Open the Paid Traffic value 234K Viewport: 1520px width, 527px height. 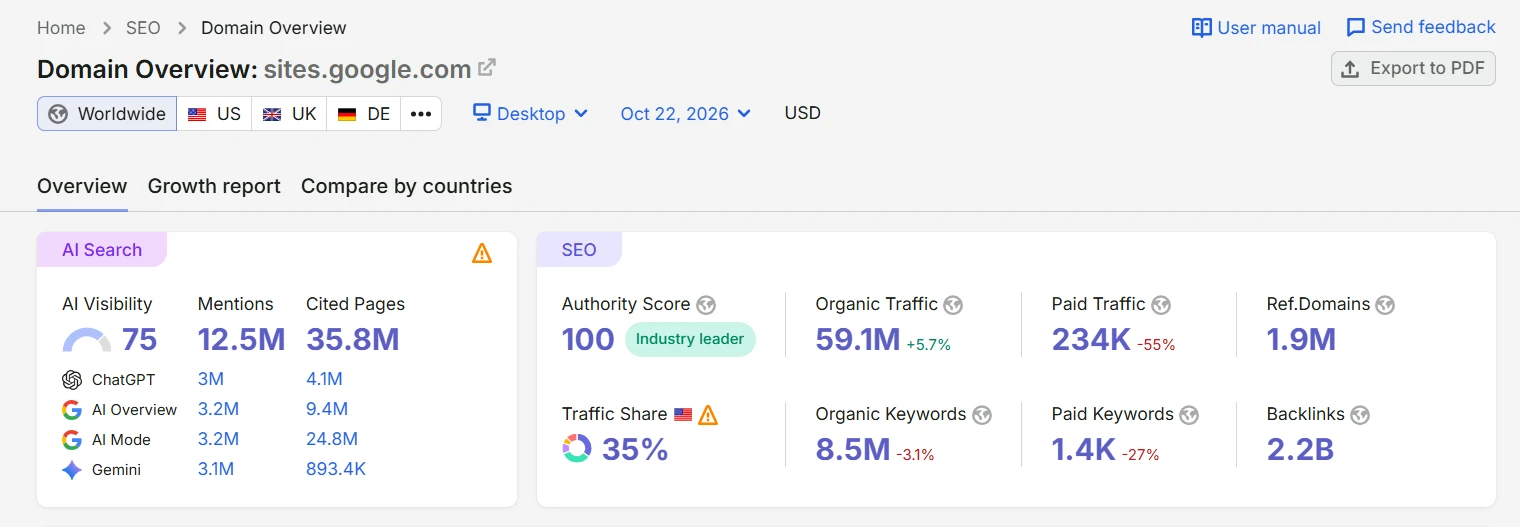click(1091, 340)
